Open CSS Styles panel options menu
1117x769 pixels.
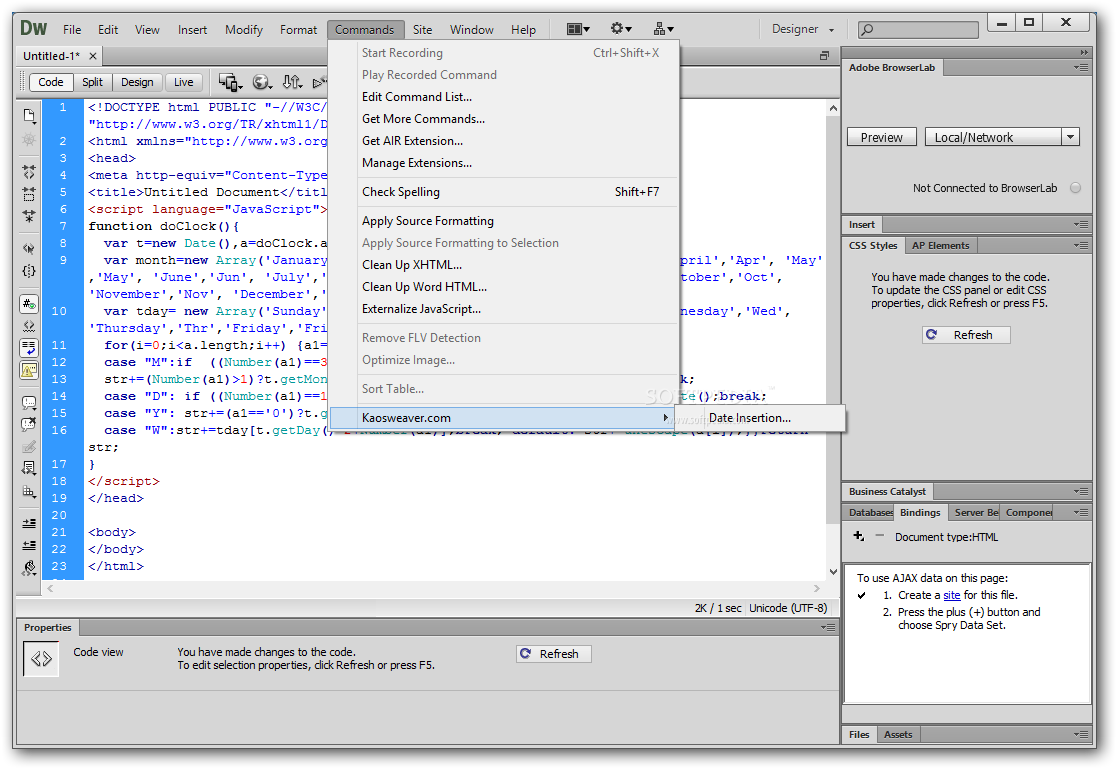click(1081, 246)
